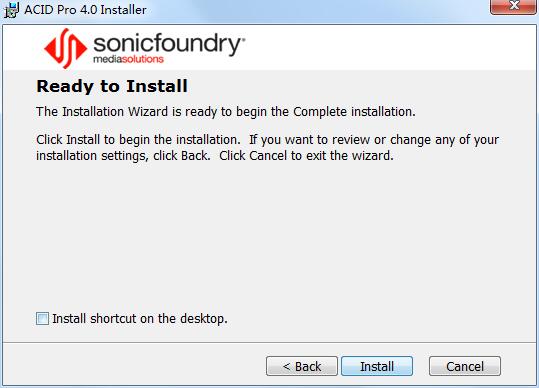Screen dimensions: 539x388
Task: Click the registered trademark mark after sonicfoundry
Action: [243, 39]
